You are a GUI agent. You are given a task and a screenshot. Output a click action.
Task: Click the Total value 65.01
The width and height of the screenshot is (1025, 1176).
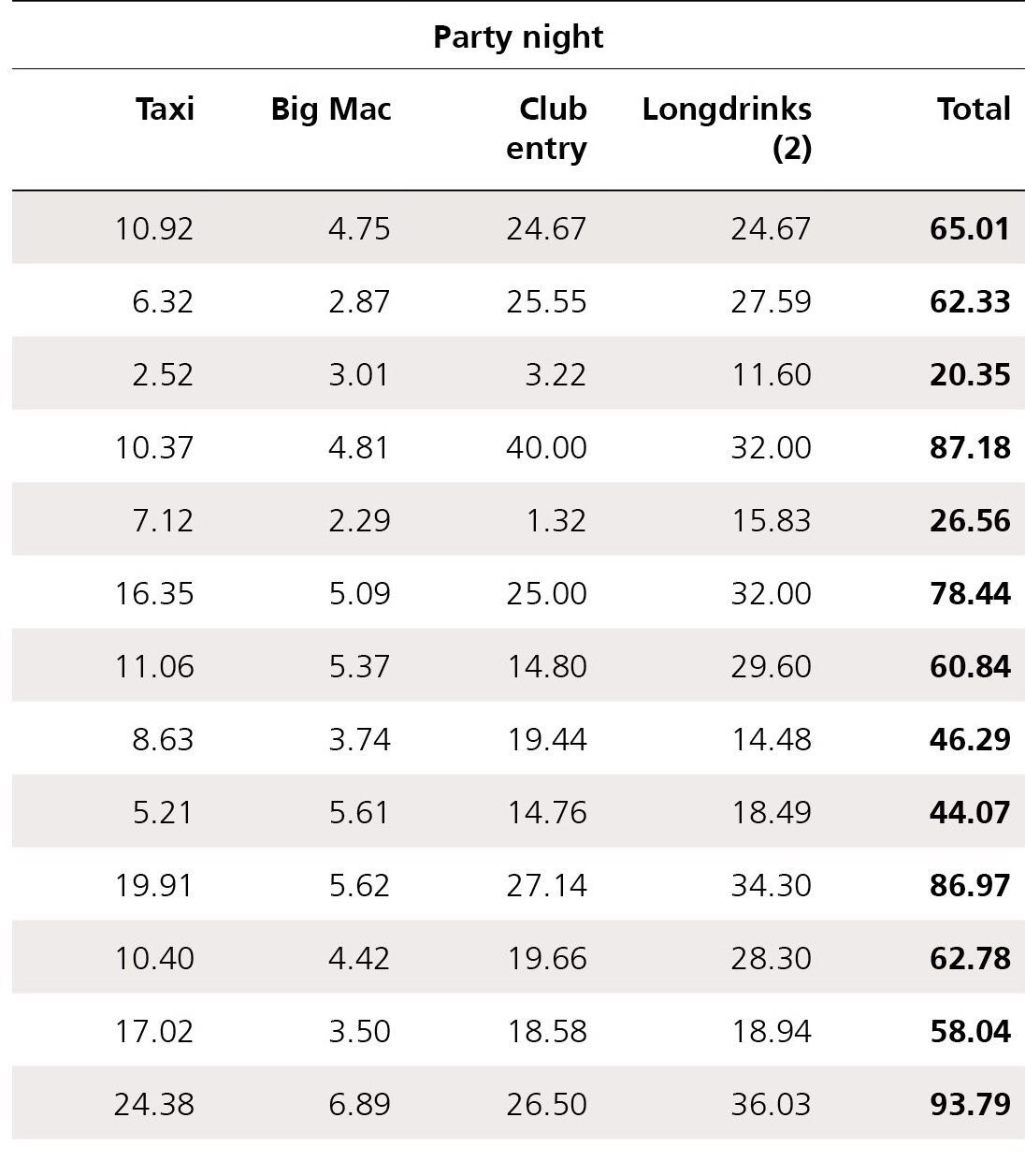[x=970, y=229]
